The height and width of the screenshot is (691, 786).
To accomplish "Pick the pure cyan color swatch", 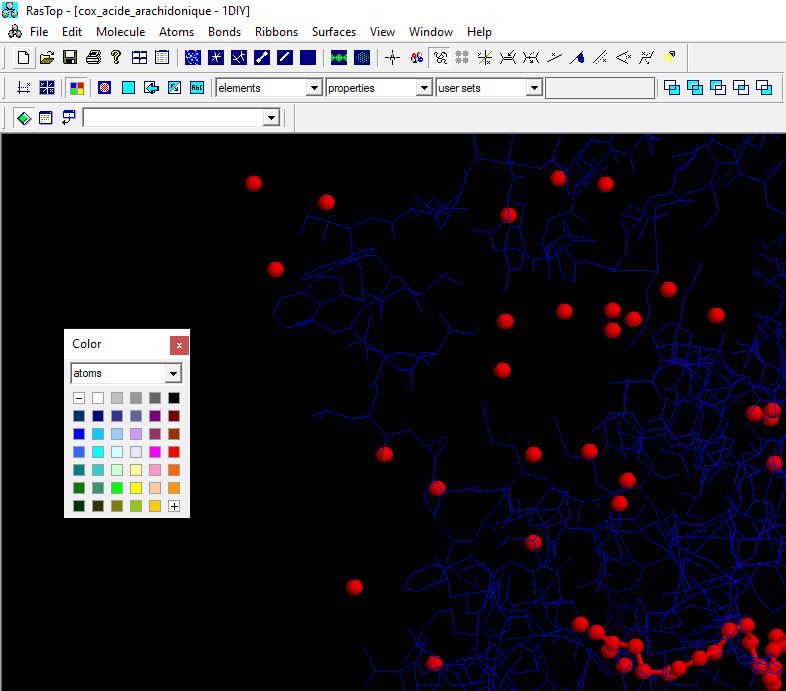I will (98, 452).
